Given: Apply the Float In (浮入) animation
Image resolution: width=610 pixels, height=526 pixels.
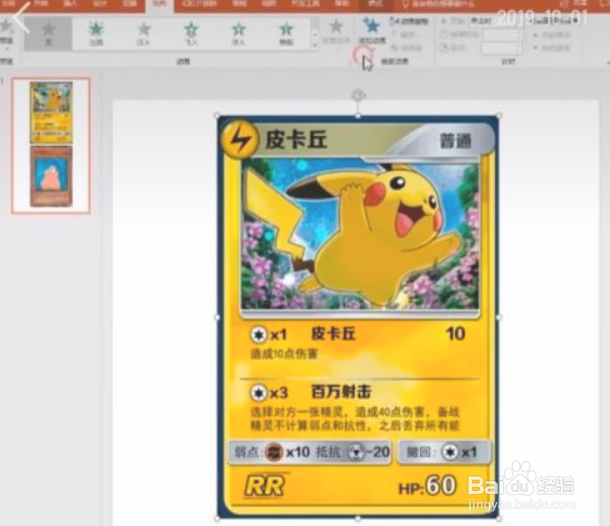Looking at the screenshot, I should (238, 33).
